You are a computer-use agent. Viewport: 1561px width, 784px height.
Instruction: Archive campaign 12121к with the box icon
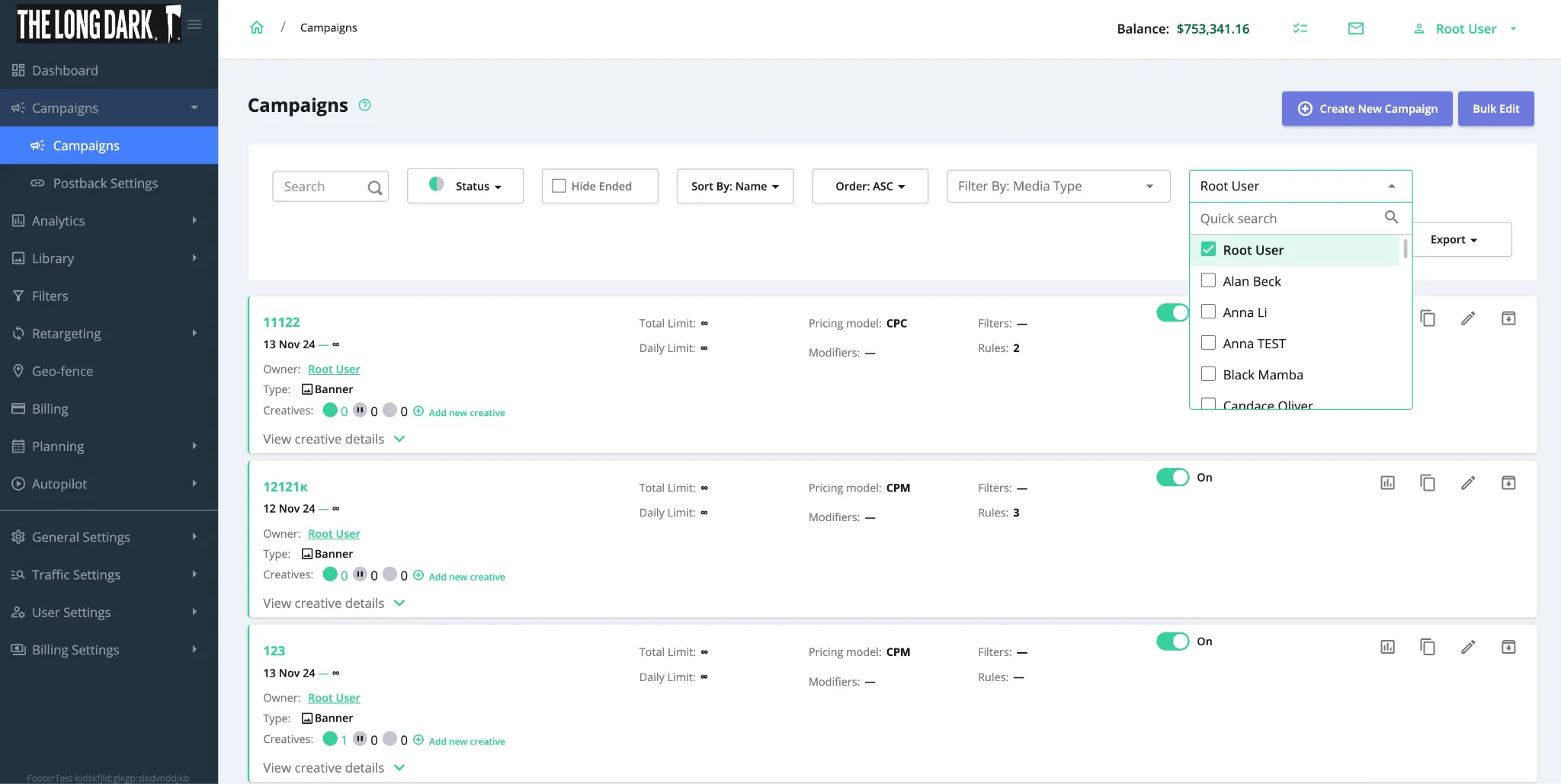point(1508,482)
